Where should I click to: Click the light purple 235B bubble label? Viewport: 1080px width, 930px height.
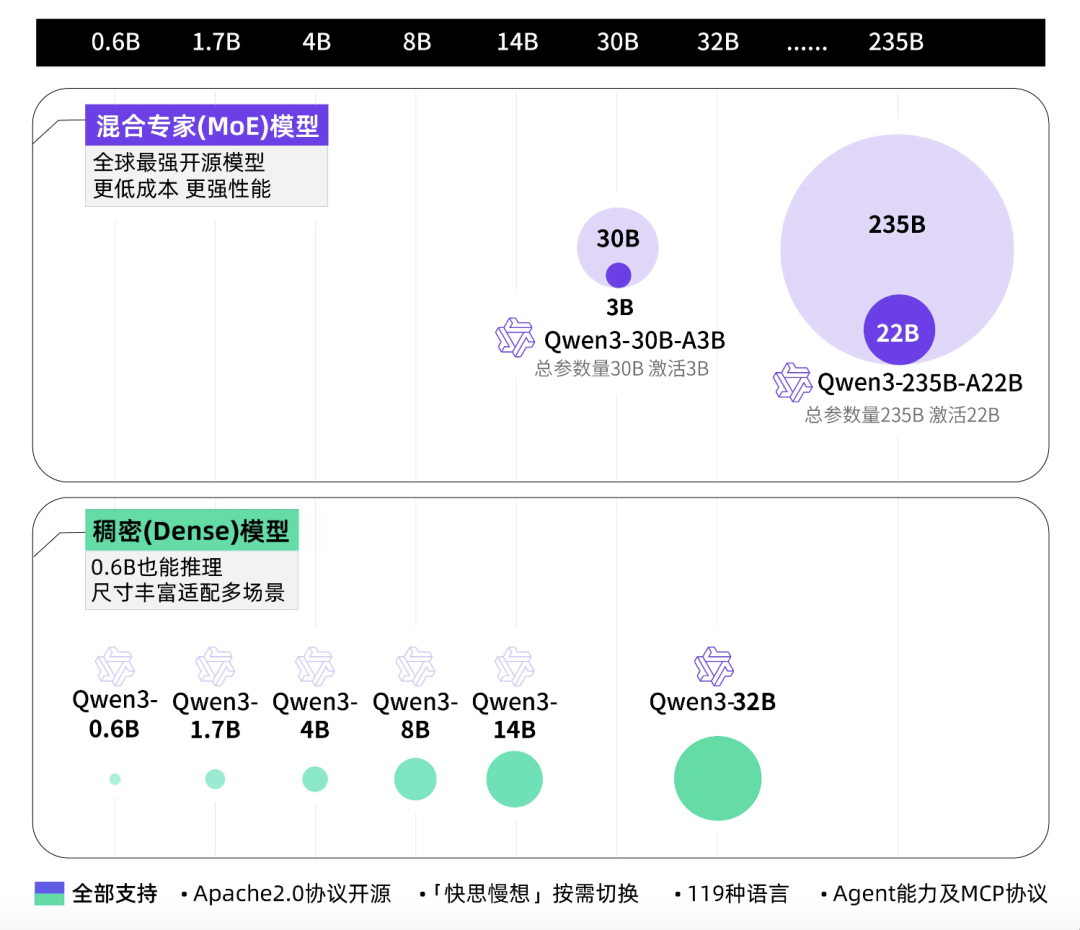tap(897, 225)
